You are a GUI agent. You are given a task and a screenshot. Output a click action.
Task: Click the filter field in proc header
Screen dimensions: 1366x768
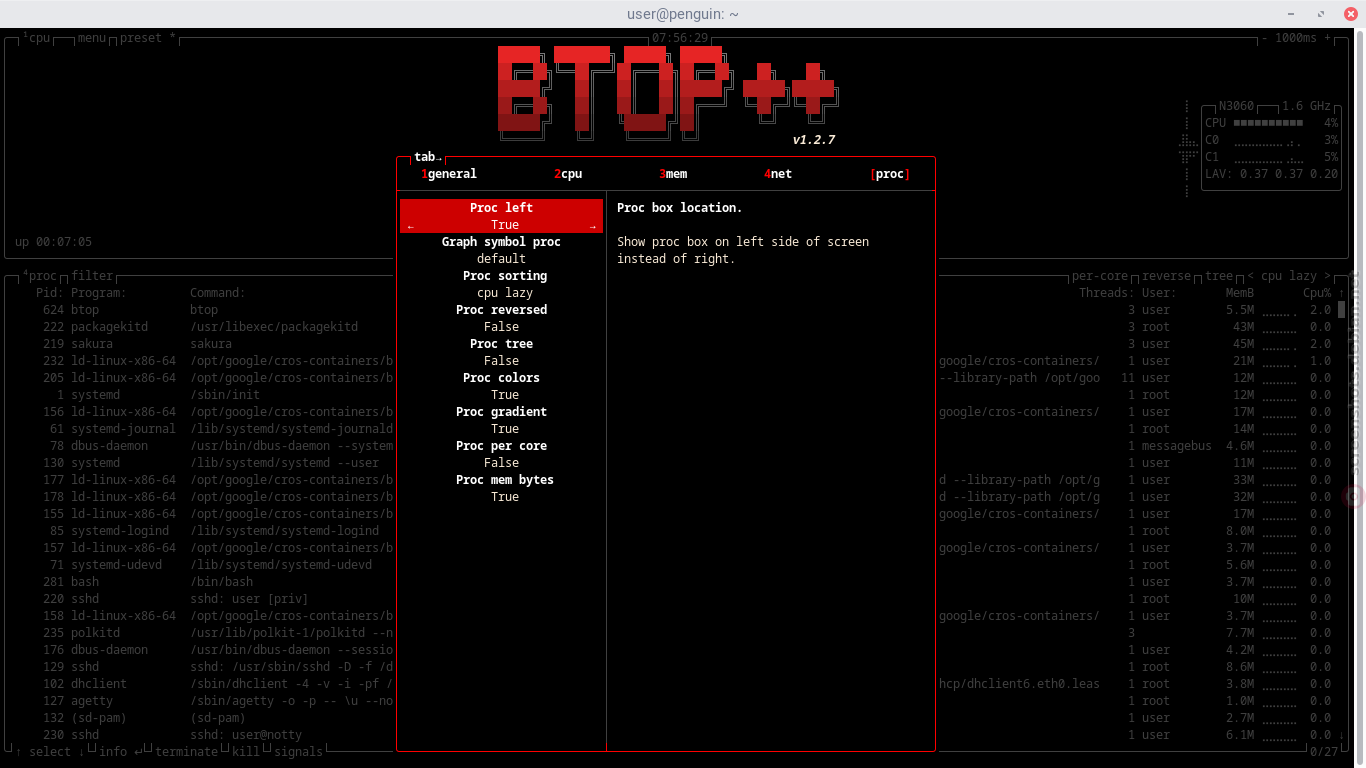(92, 276)
